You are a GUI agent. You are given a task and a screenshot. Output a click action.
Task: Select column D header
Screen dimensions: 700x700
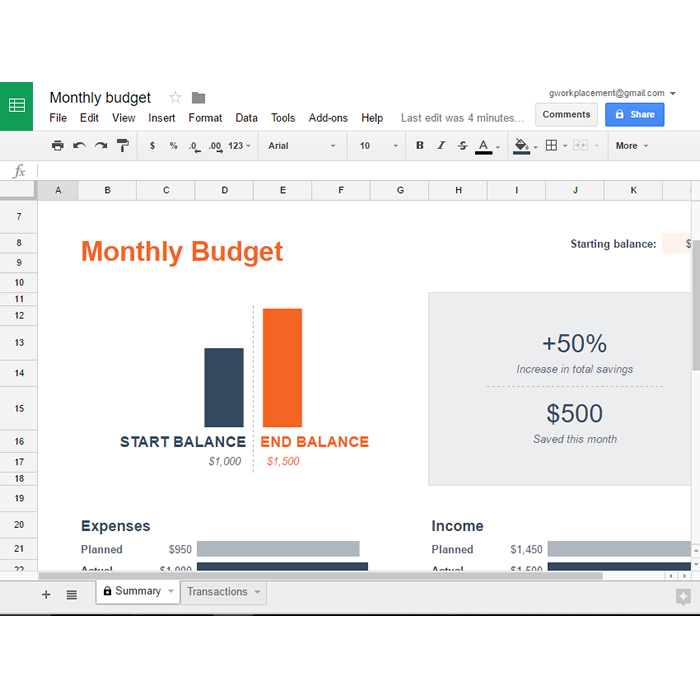pyautogui.click(x=225, y=191)
